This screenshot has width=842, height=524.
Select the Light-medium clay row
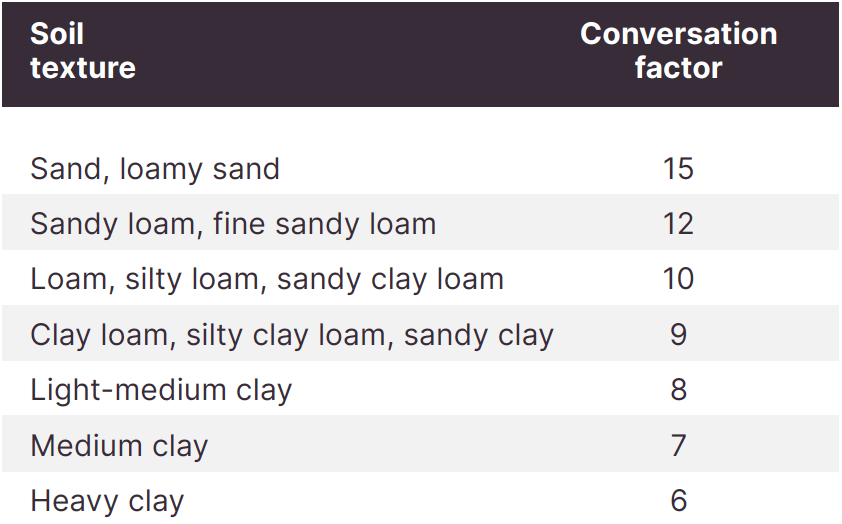[x=420, y=388]
